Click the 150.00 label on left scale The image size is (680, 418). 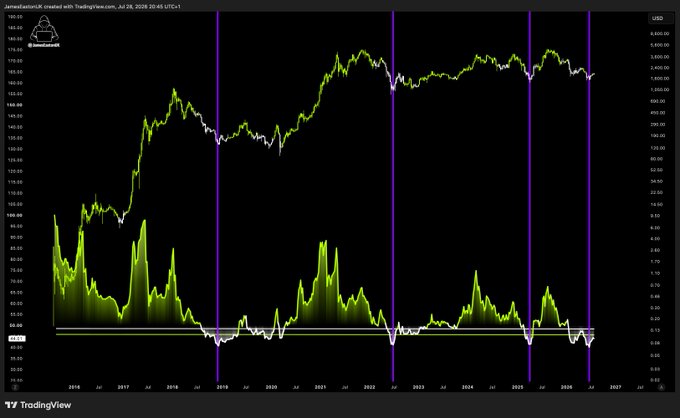[x=15, y=105]
